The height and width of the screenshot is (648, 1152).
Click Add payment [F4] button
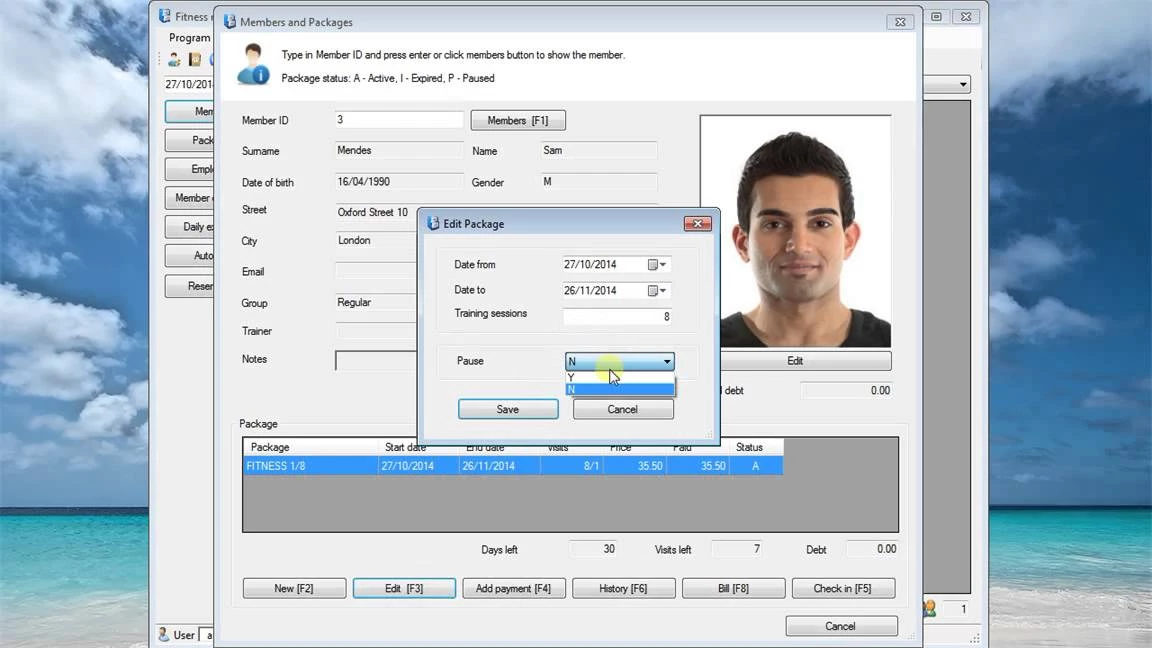click(513, 589)
